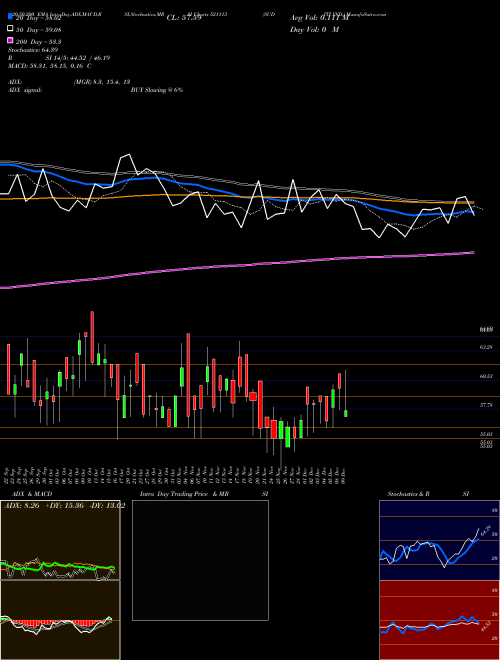This screenshot has width=500, height=660.
Task: Click the empty intraday trading price panel
Action: (x=200, y=560)
